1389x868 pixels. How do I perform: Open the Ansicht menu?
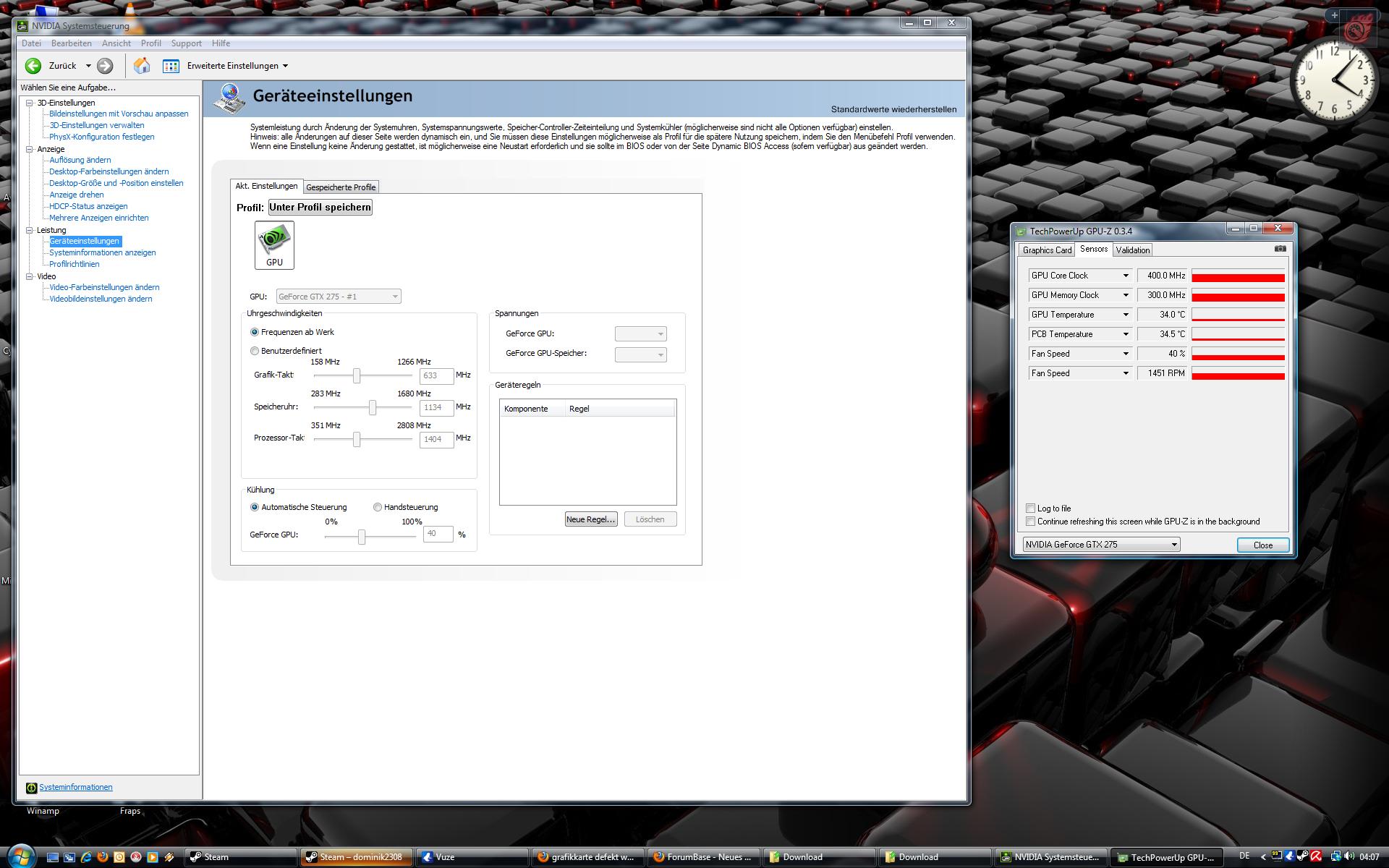click(116, 43)
